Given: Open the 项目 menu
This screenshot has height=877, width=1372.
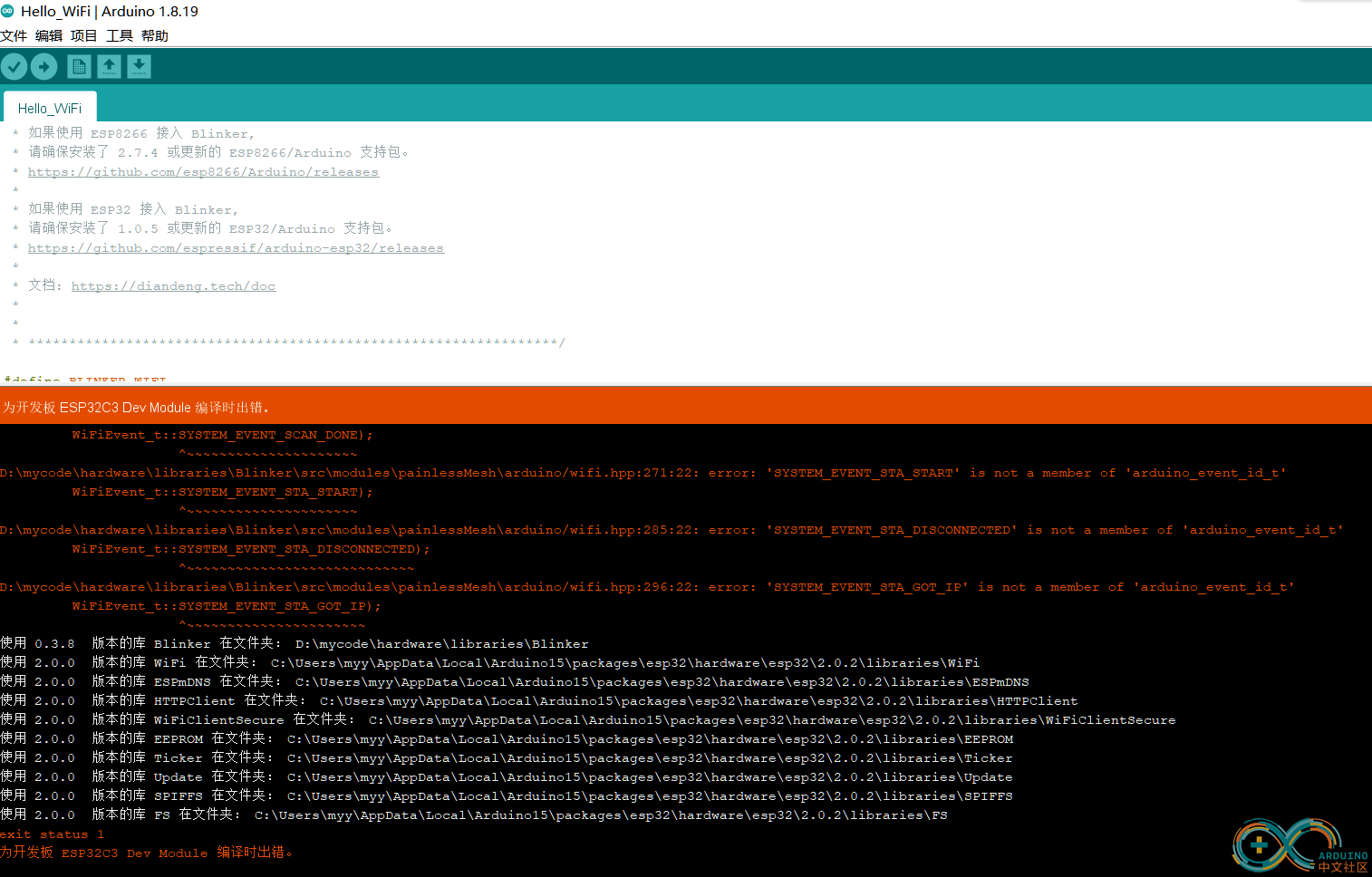Looking at the screenshot, I should click(84, 35).
